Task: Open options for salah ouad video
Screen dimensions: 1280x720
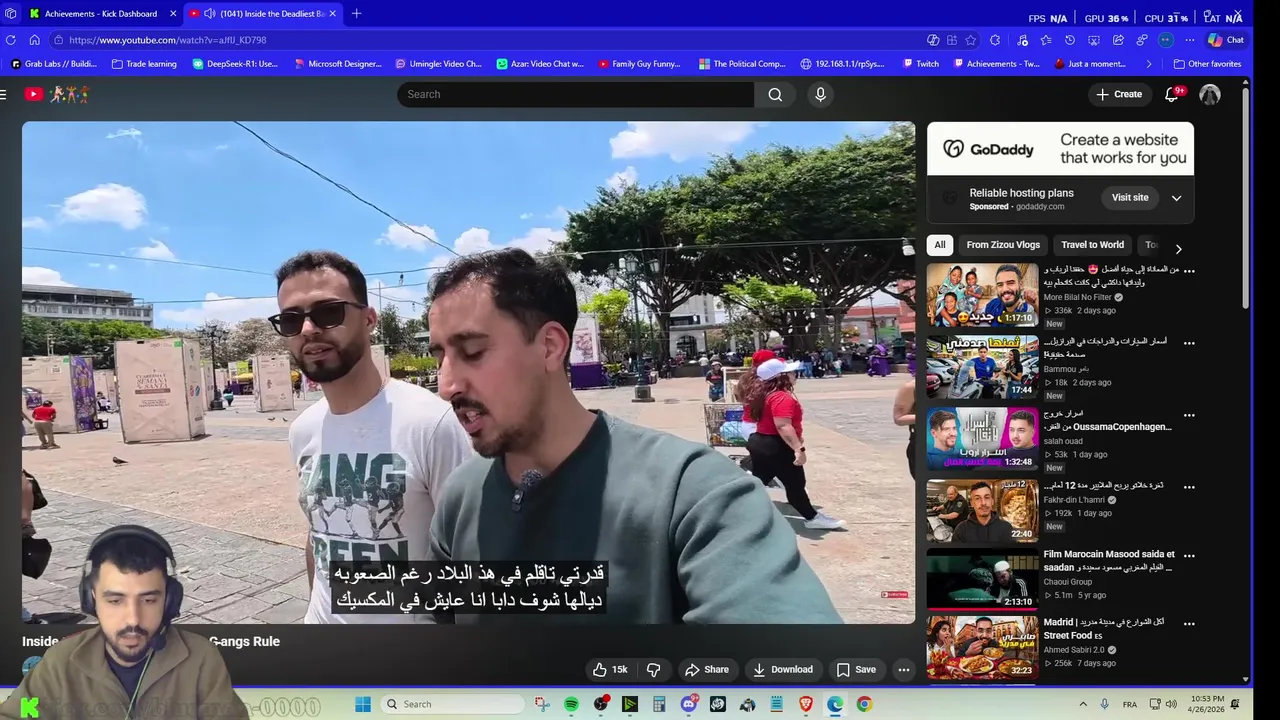Action: click(1189, 415)
